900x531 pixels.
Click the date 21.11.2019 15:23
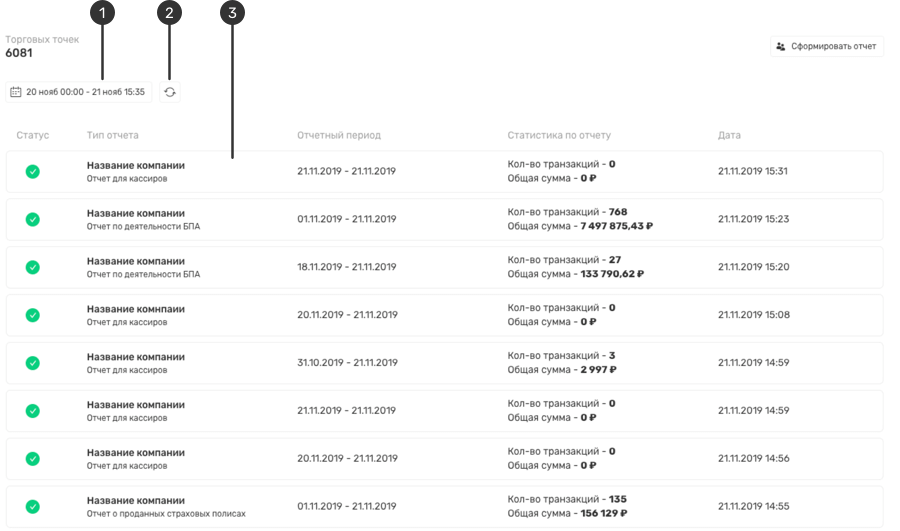pos(753,219)
